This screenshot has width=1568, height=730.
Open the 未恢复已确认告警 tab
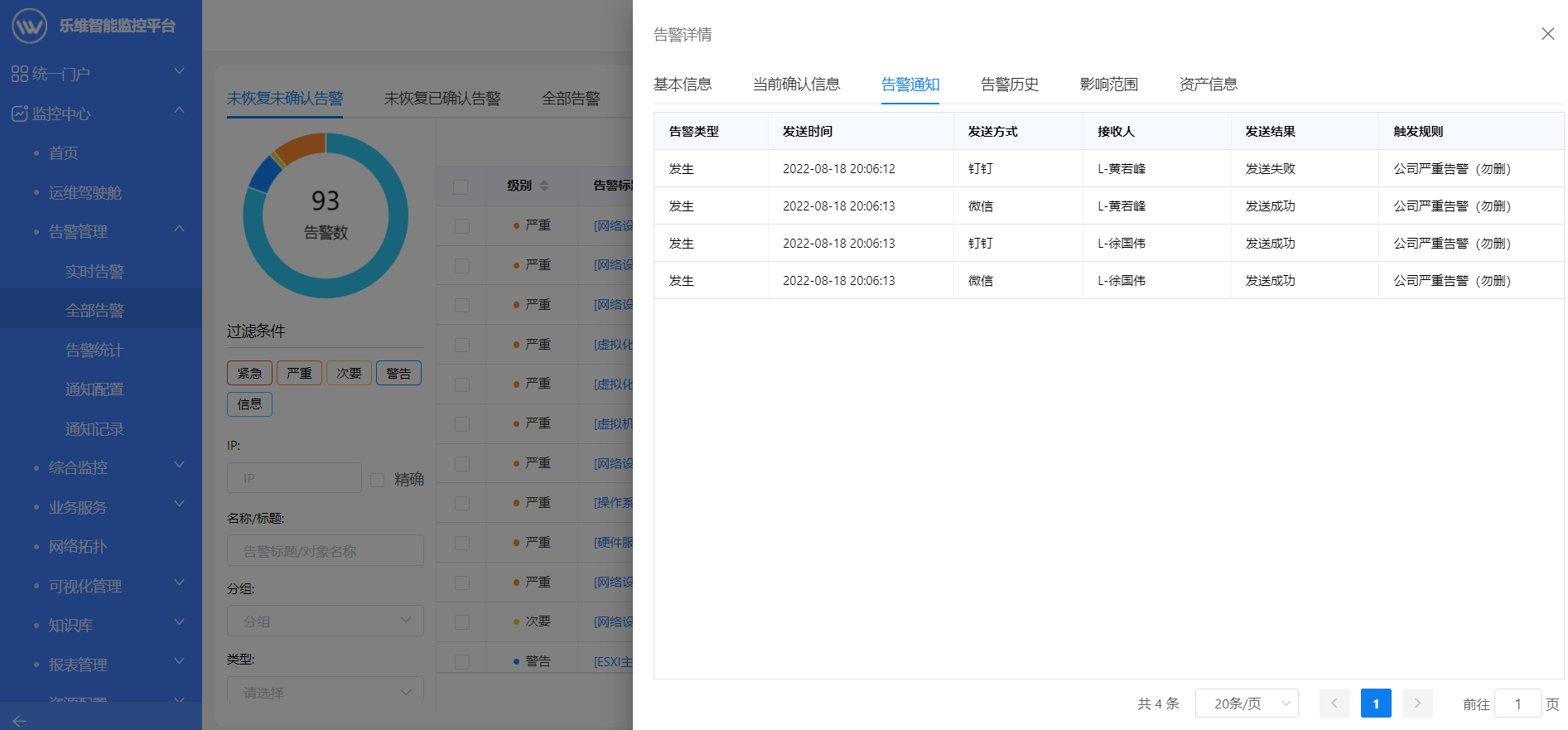coord(442,99)
